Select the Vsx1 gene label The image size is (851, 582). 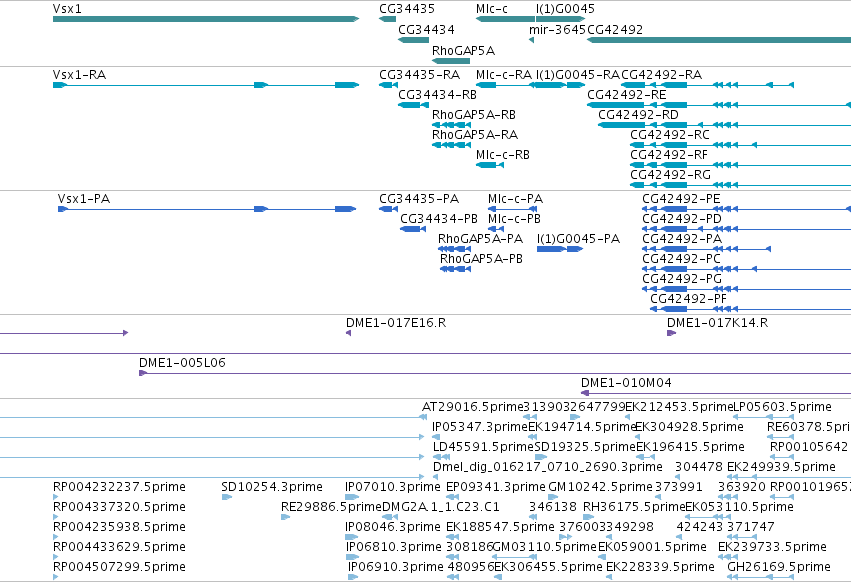click(67, 9)
